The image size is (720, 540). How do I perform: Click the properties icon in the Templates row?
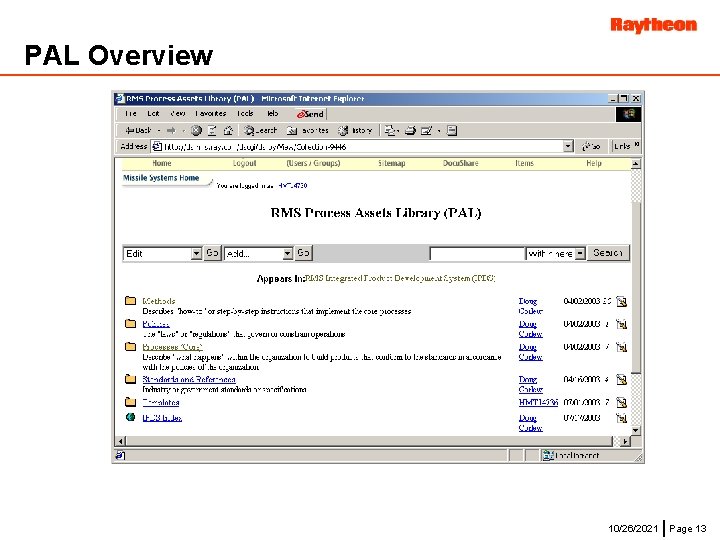[x=621, y=403]
